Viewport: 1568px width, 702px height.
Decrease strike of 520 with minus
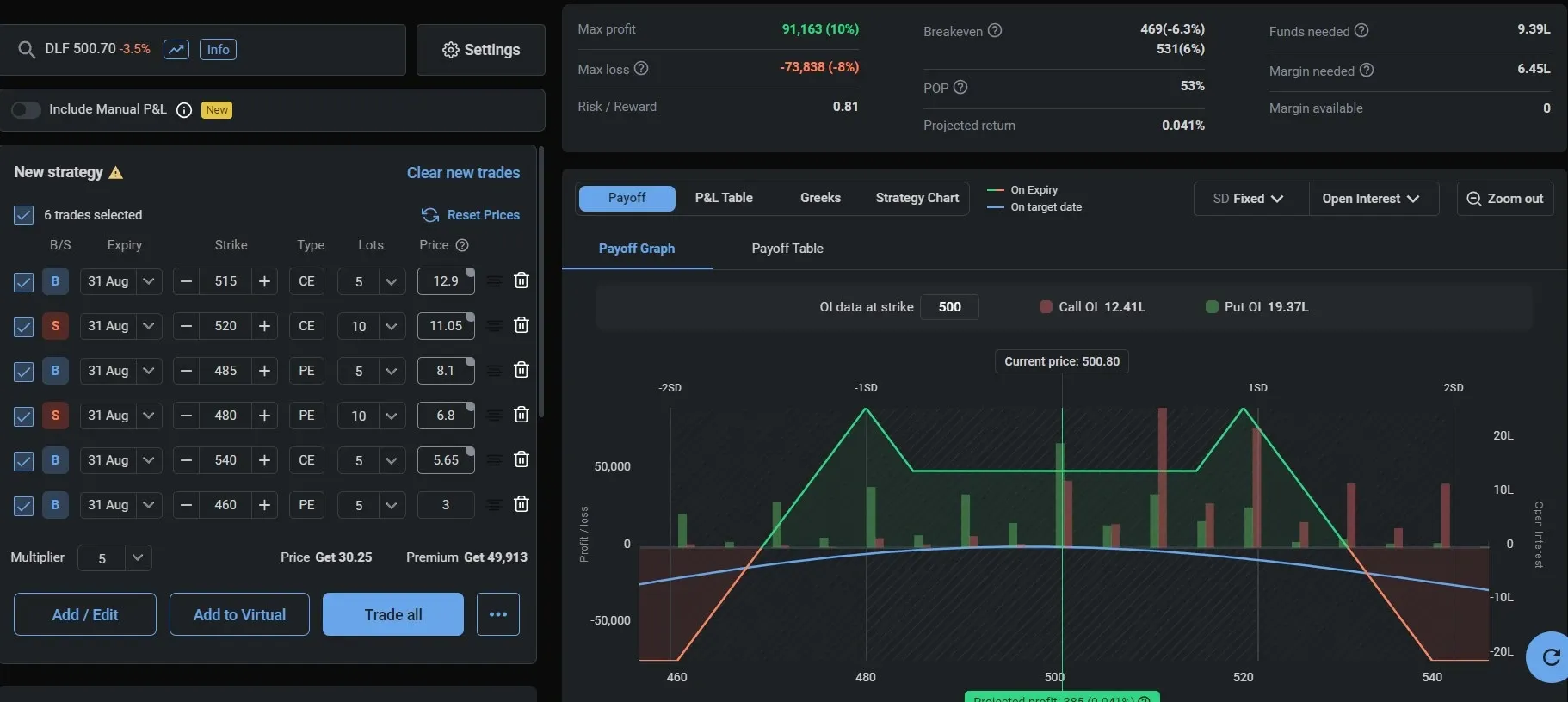point(186,326)
